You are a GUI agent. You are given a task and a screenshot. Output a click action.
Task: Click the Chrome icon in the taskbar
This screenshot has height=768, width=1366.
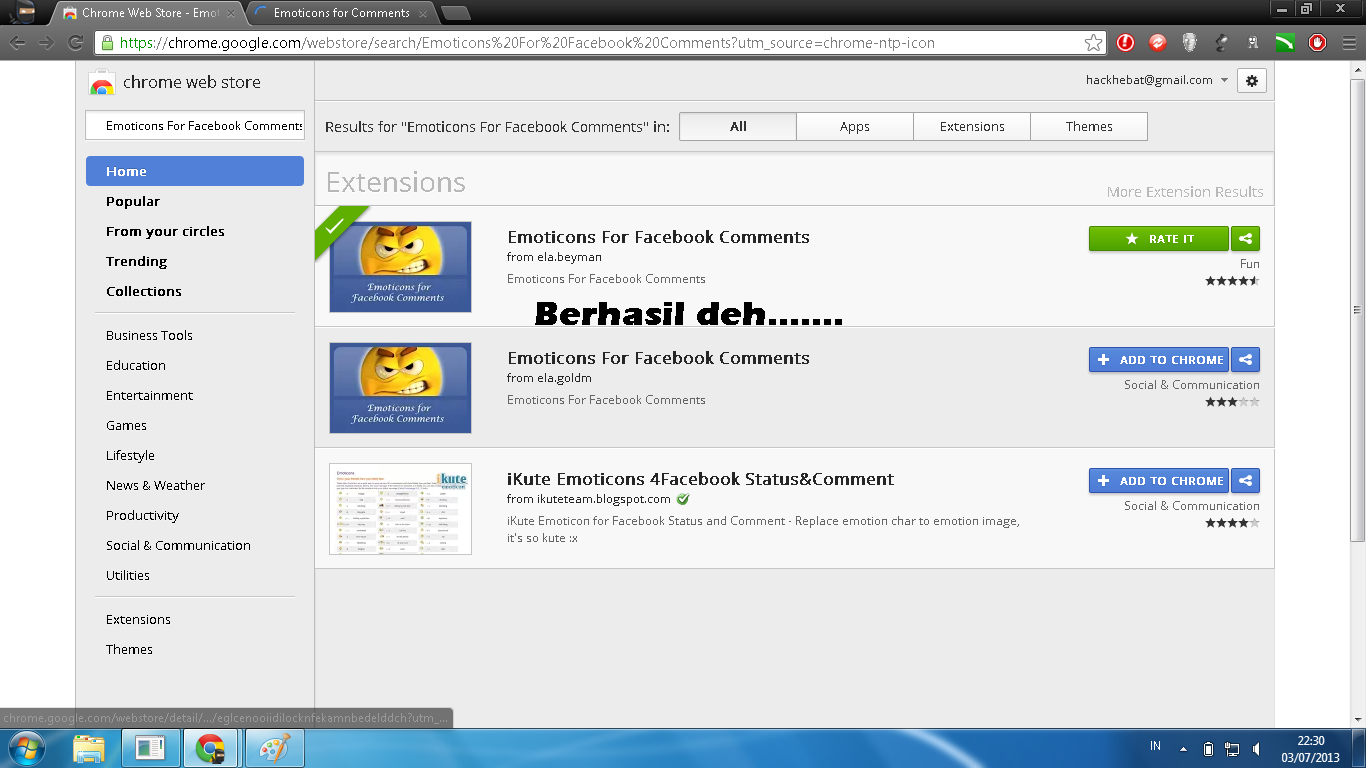[210, 748]
